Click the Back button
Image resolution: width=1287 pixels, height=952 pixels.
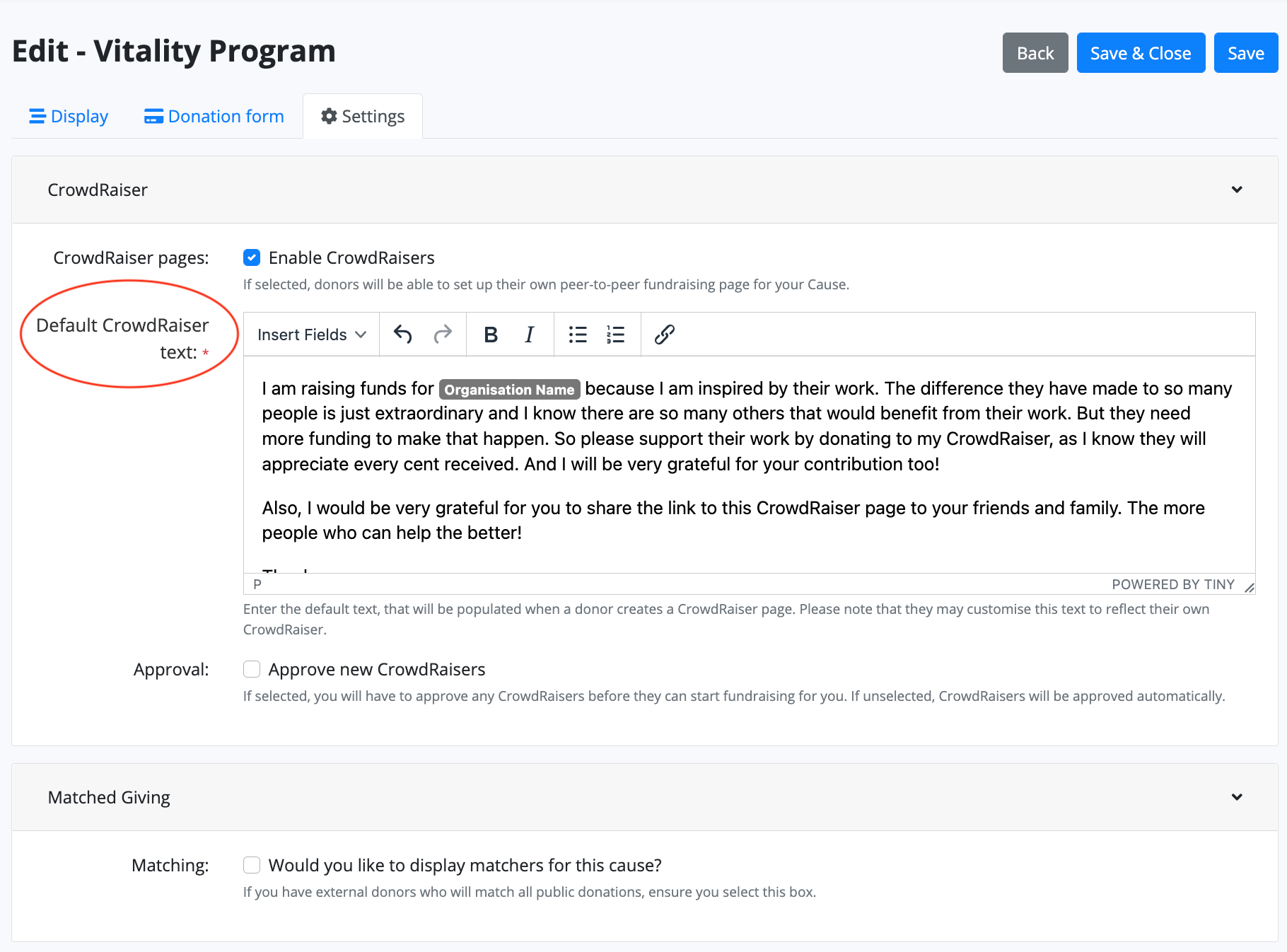click(1035, 53)
